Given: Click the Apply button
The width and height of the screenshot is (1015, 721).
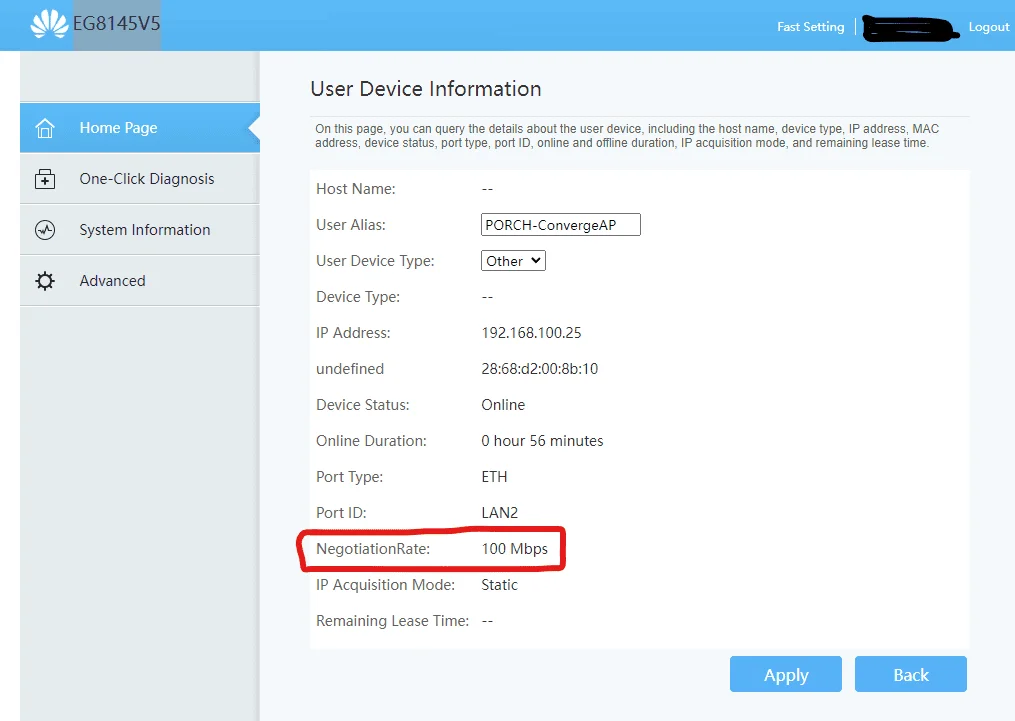Looking at the screenshot, I should point(786,674).
